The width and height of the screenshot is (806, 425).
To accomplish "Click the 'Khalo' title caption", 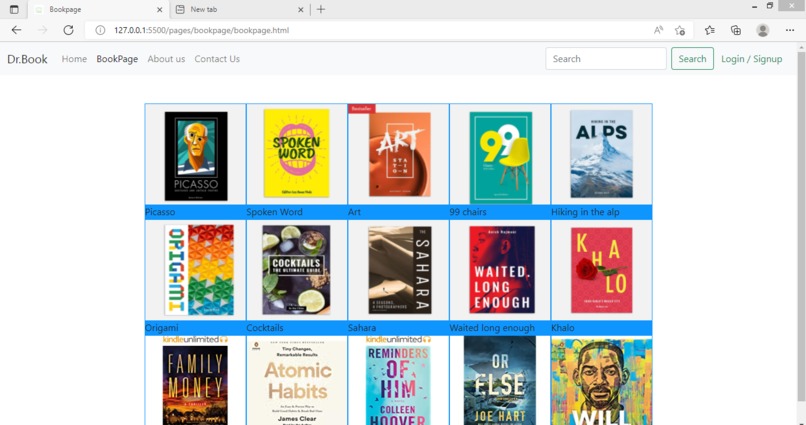I will [x=562, y=327].
